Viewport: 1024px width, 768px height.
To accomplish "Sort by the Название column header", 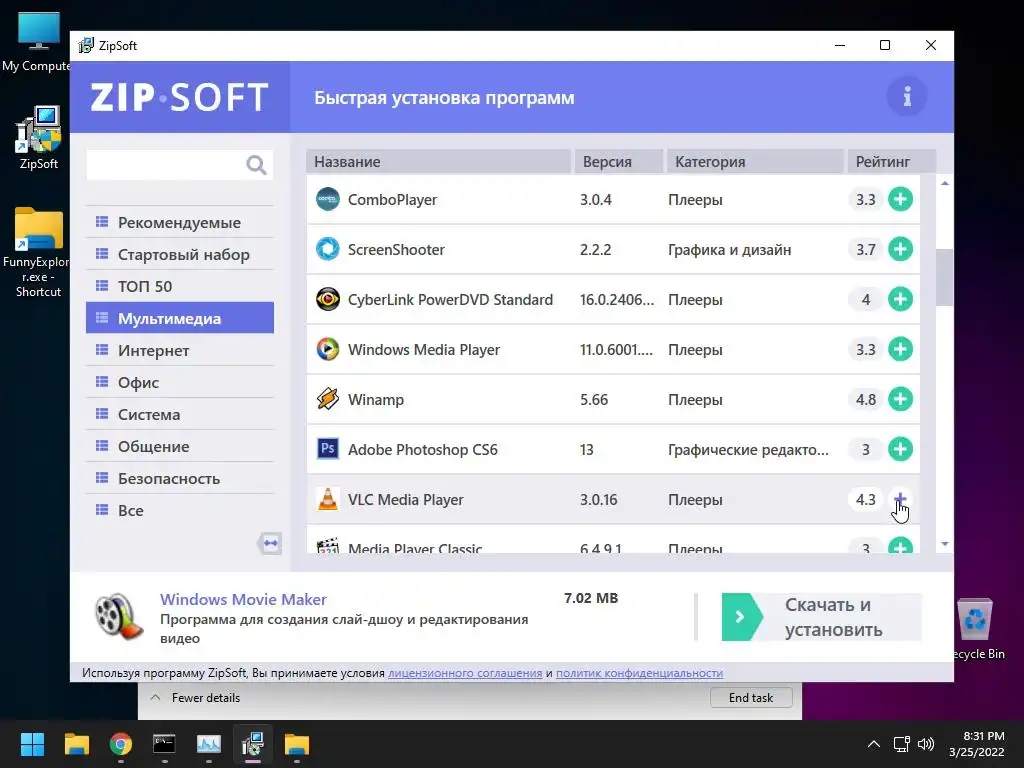I will coord(439,161).
